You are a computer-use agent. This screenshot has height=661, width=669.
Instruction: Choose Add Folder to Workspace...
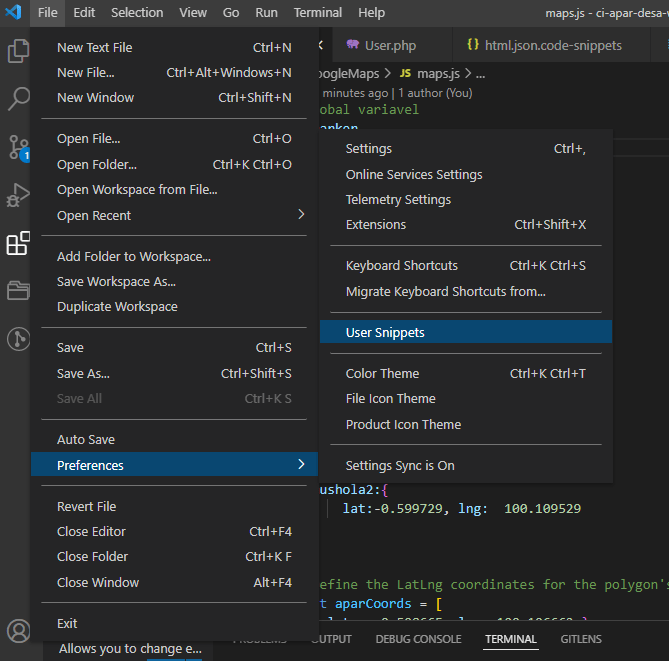(x=174, y=256)
